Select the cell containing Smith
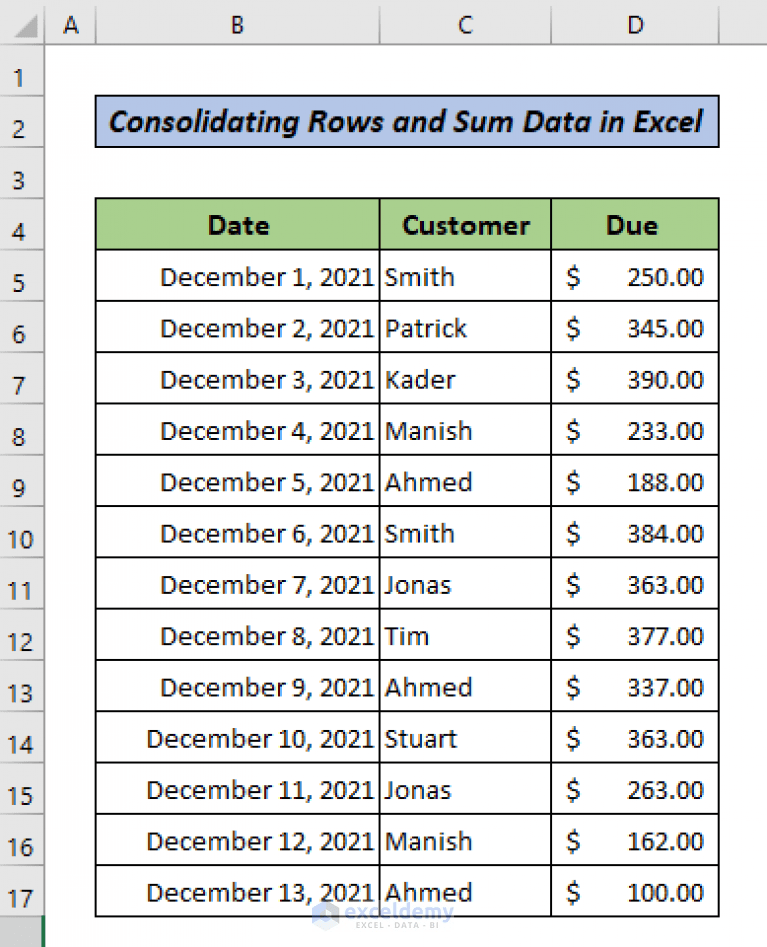 (x=464, y=277)
